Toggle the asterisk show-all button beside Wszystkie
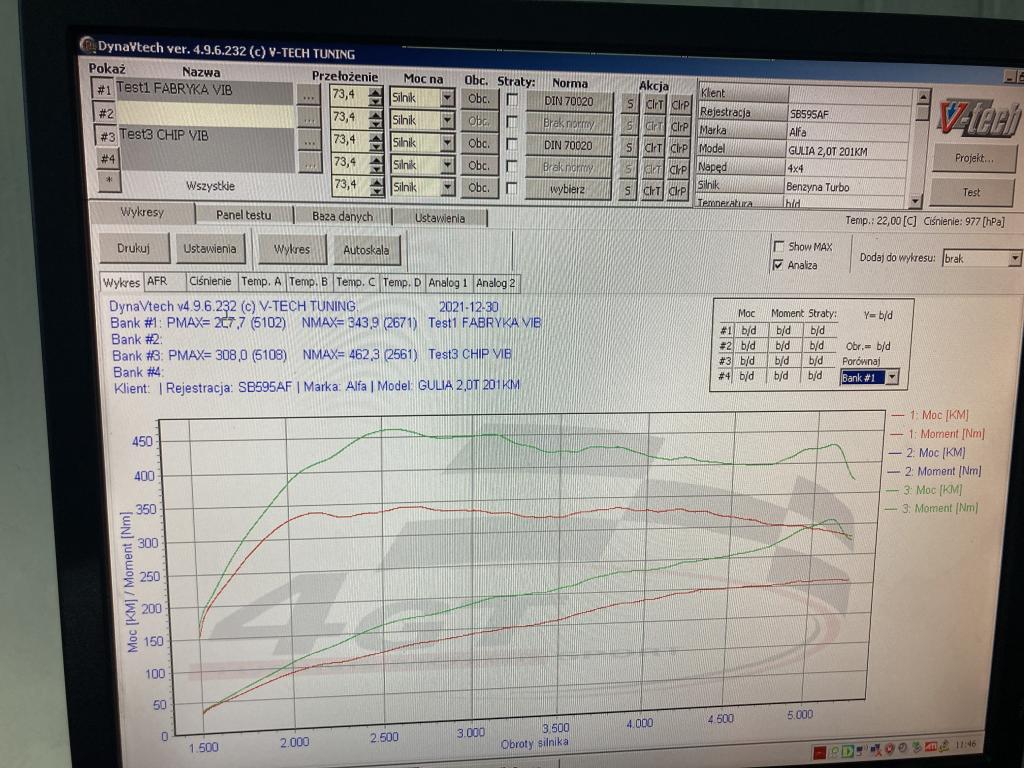The height and width of the screenshot is (768, 1024). pos(109,180)
